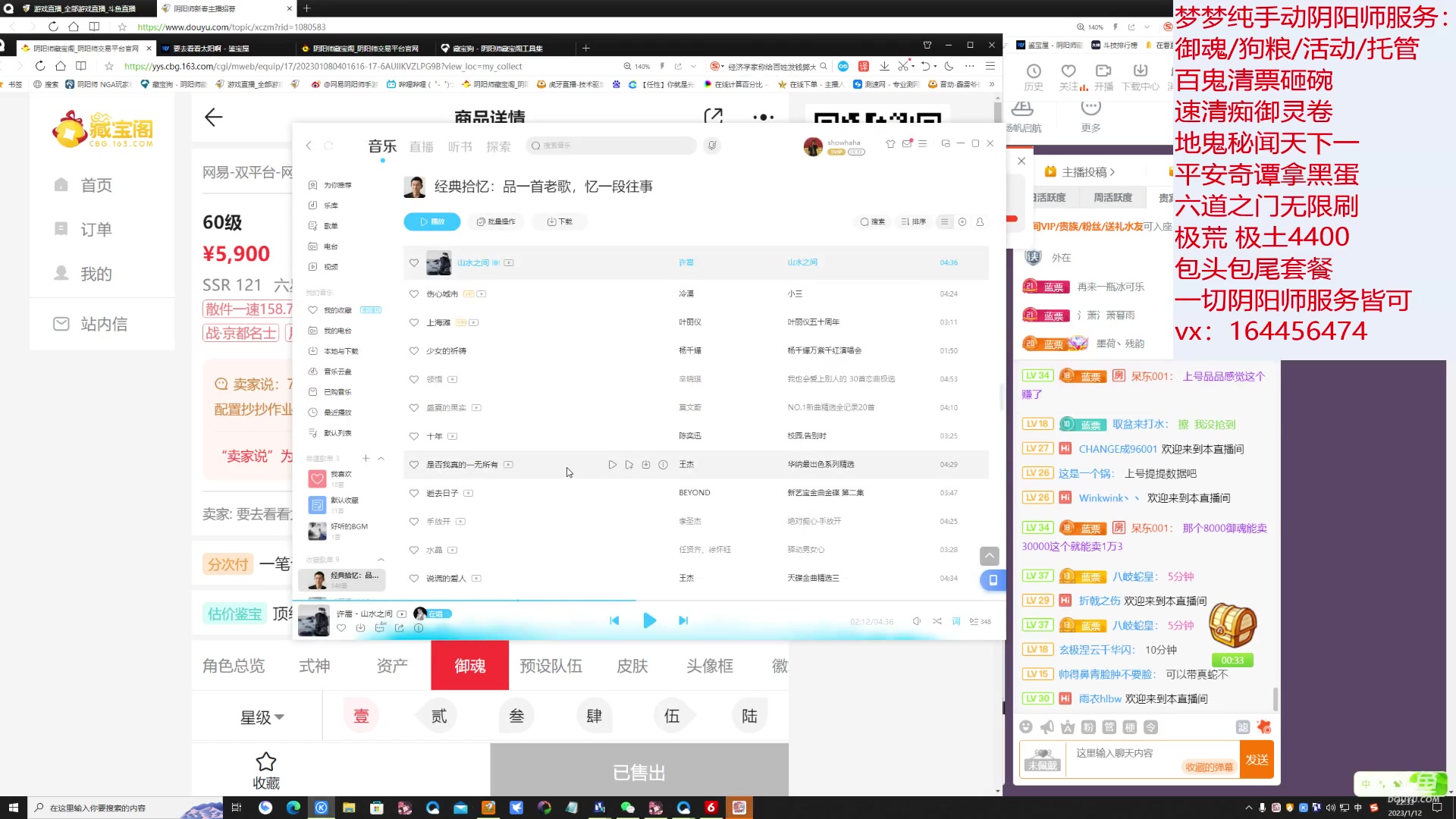This screenshot has height=819, width=1456.
Task: Go back in the music player
Action: tap(309, 146)
